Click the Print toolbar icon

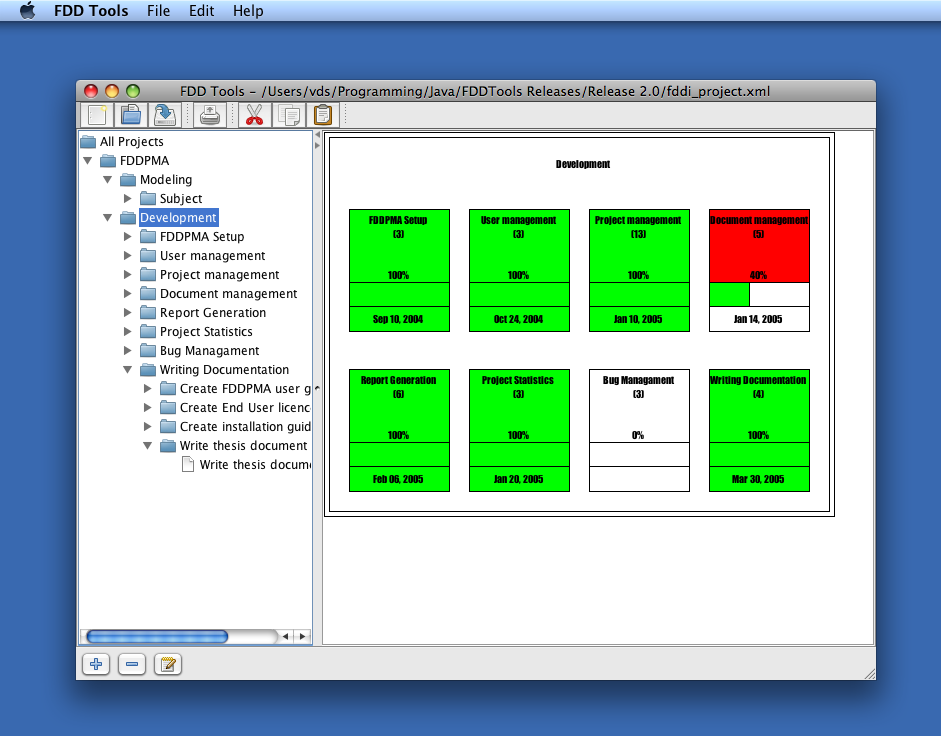(209, 115)
